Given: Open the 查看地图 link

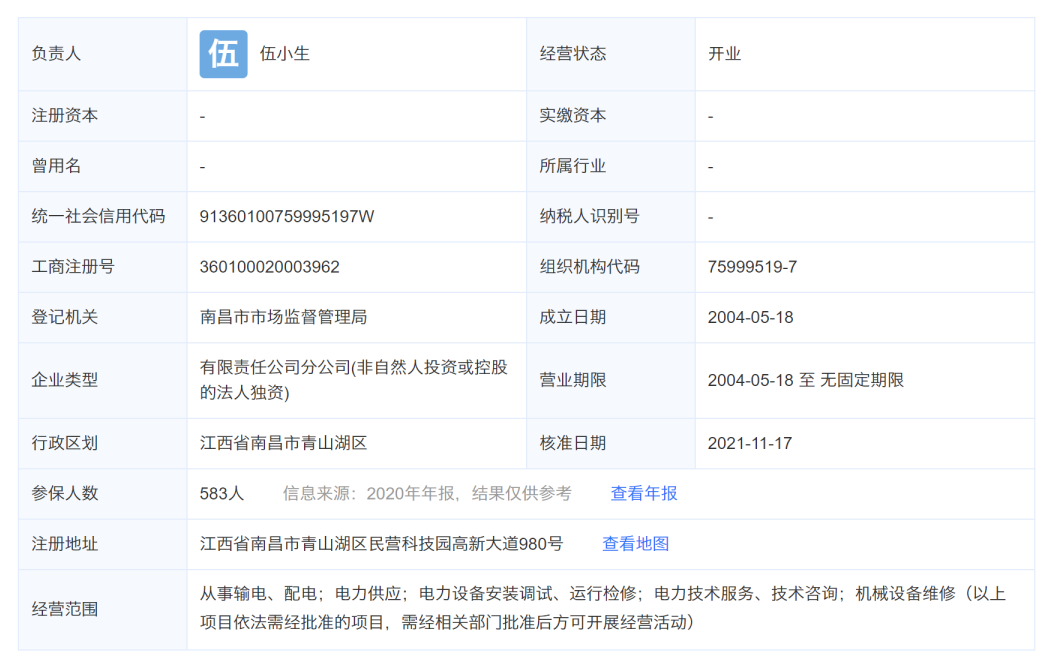Looking at the screenshot, I should click(x=635, y=544).
